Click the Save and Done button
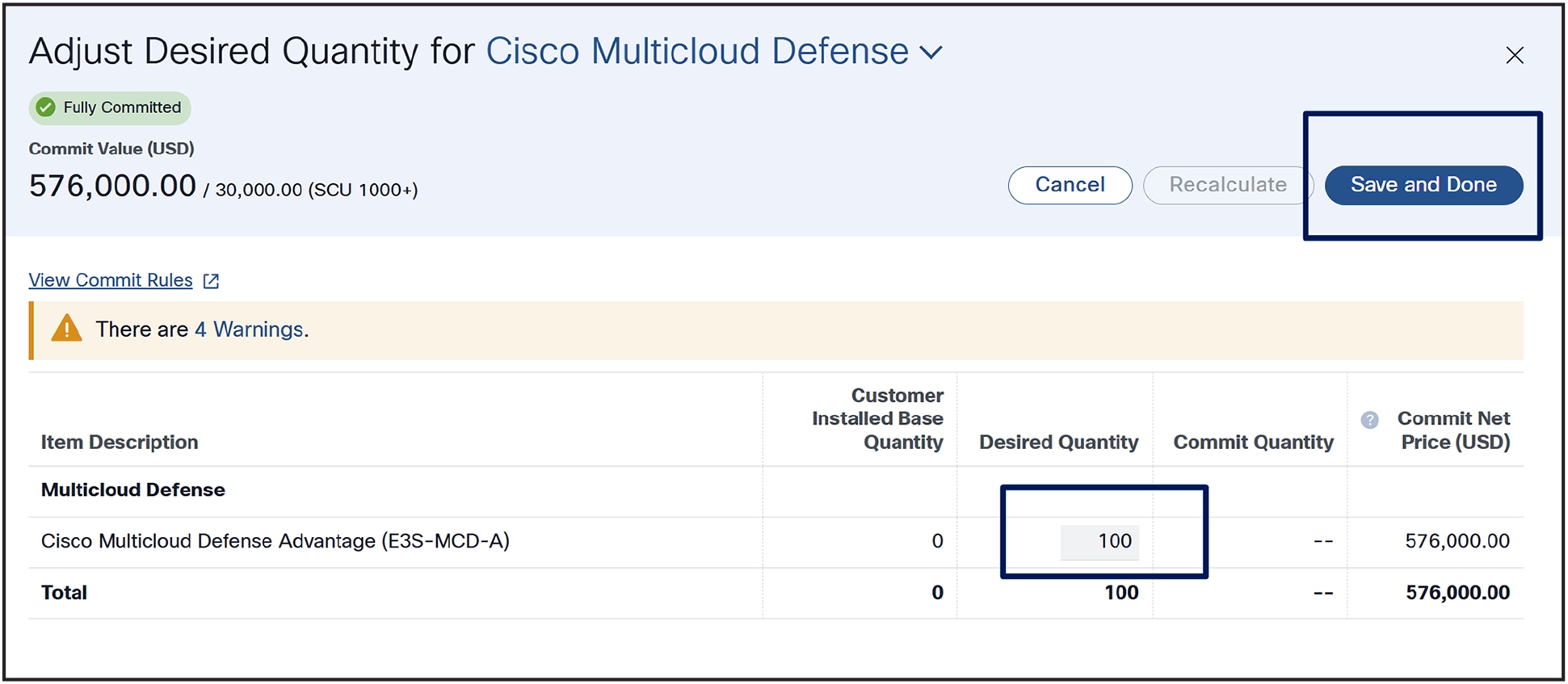 [x=1423, y=185]
